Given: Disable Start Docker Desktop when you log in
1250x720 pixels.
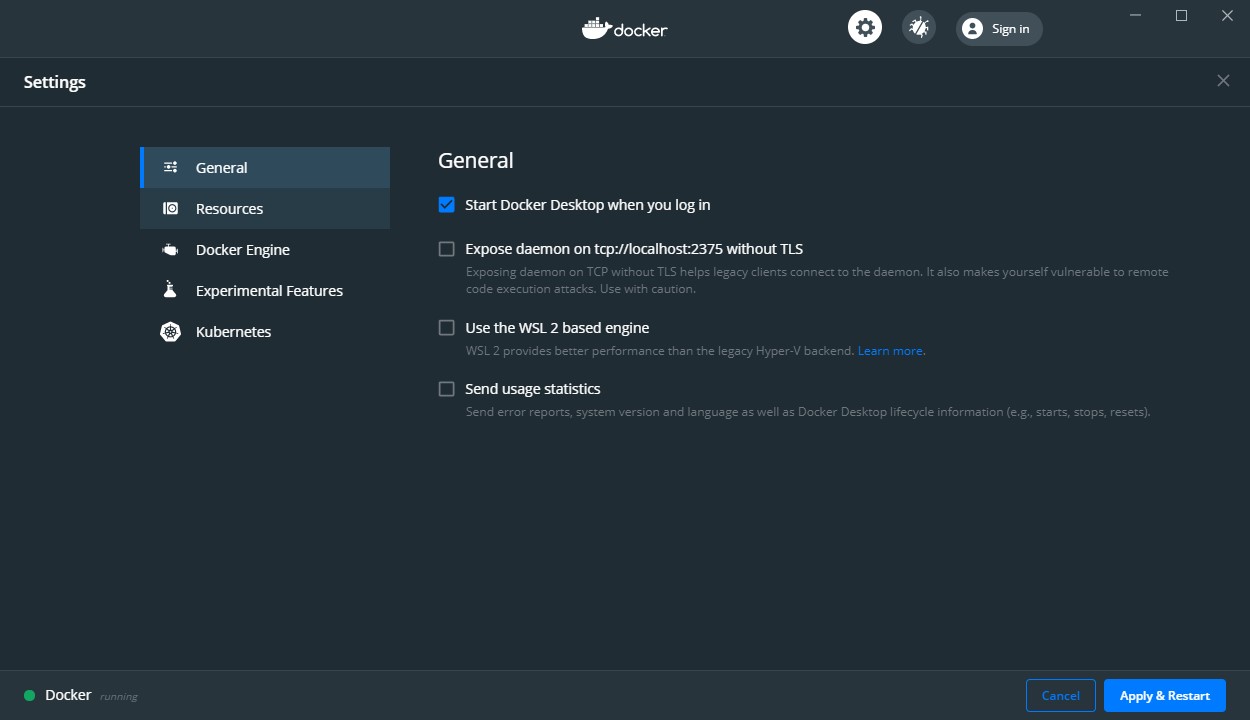Looking at the screenshot, I should [x=446, y=204].
